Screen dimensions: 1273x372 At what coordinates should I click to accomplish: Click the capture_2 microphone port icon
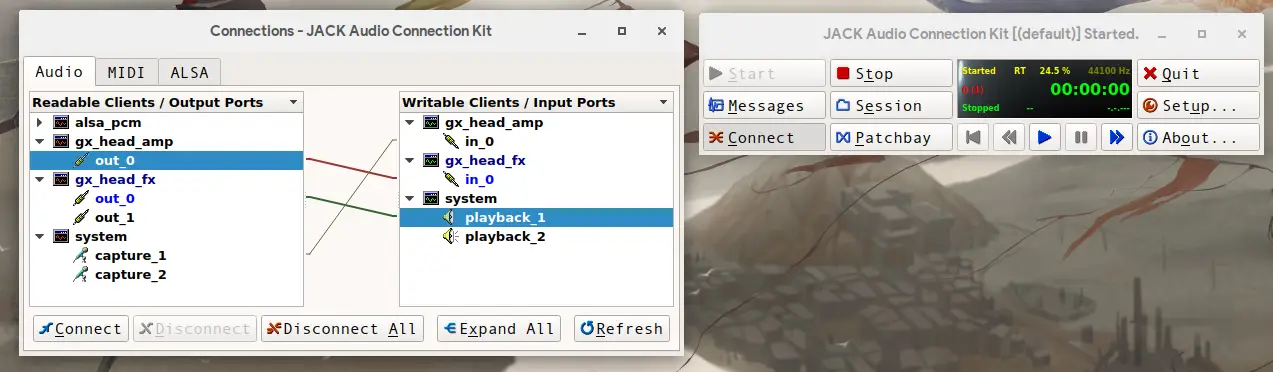(x=80, y=274)
